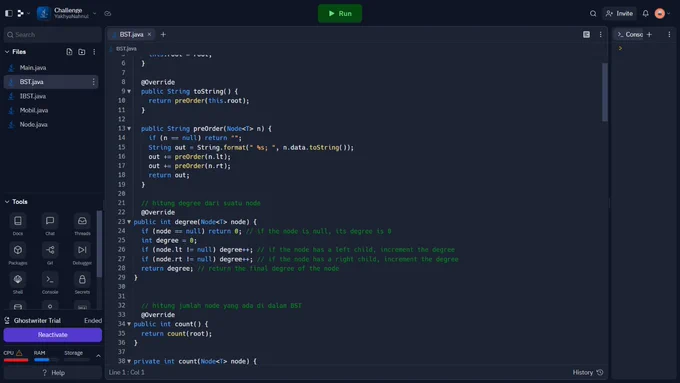Viewport: 680px width, 383px height.
Task: Open Main.java in the file tree
Action: pos(51,68)
